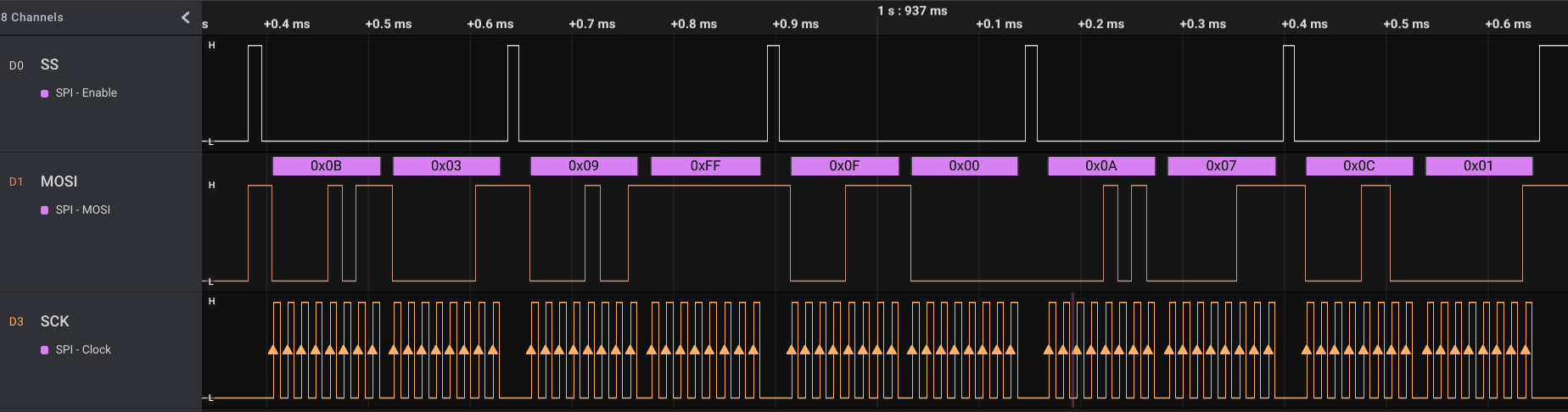Select the 0x0B decoded byte bubble
This screenshot has height=412, width=1568.
[326, 166]
